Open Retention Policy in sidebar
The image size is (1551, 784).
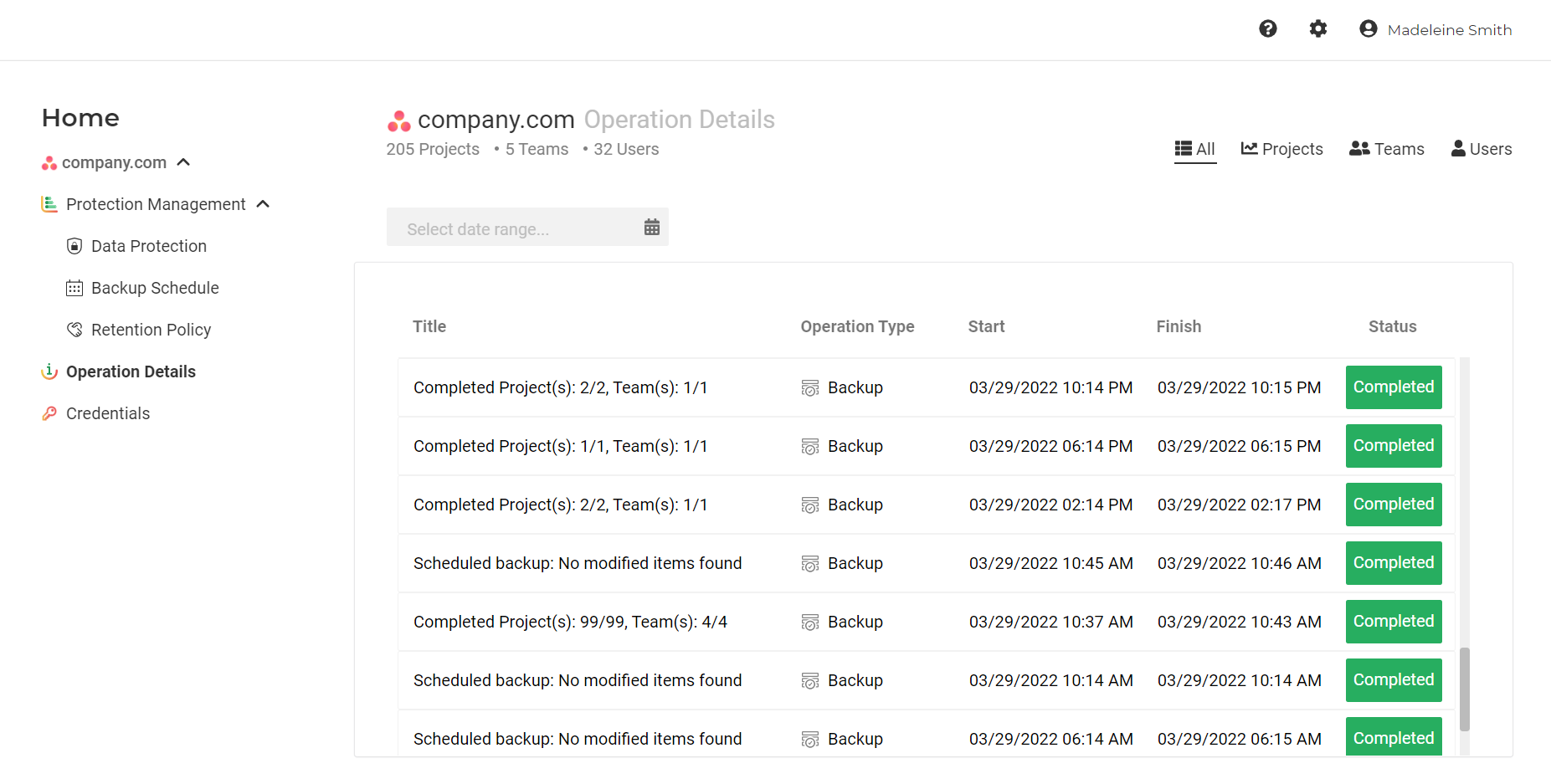tap(151, 330)
